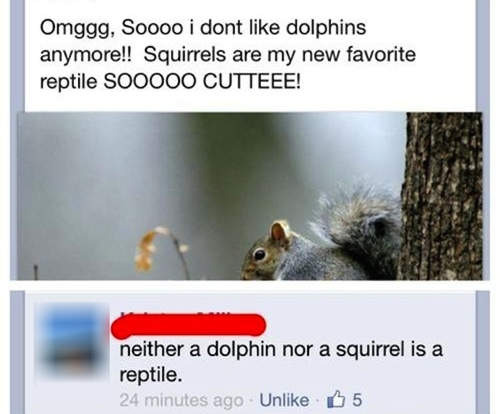
Task: Click the squirrel's fluffy tail in photo
Action: pyautogui.click(x=358, y=227)
